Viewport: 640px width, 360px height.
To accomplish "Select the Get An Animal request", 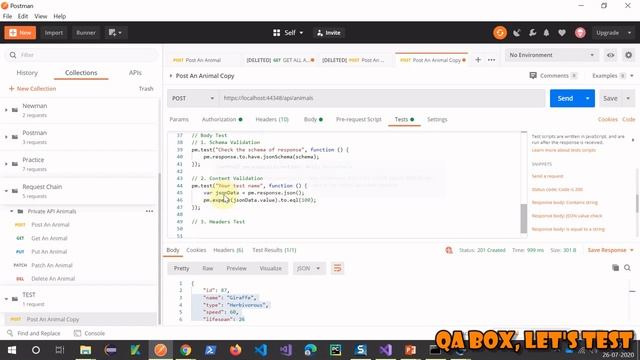I will (49, 238).
